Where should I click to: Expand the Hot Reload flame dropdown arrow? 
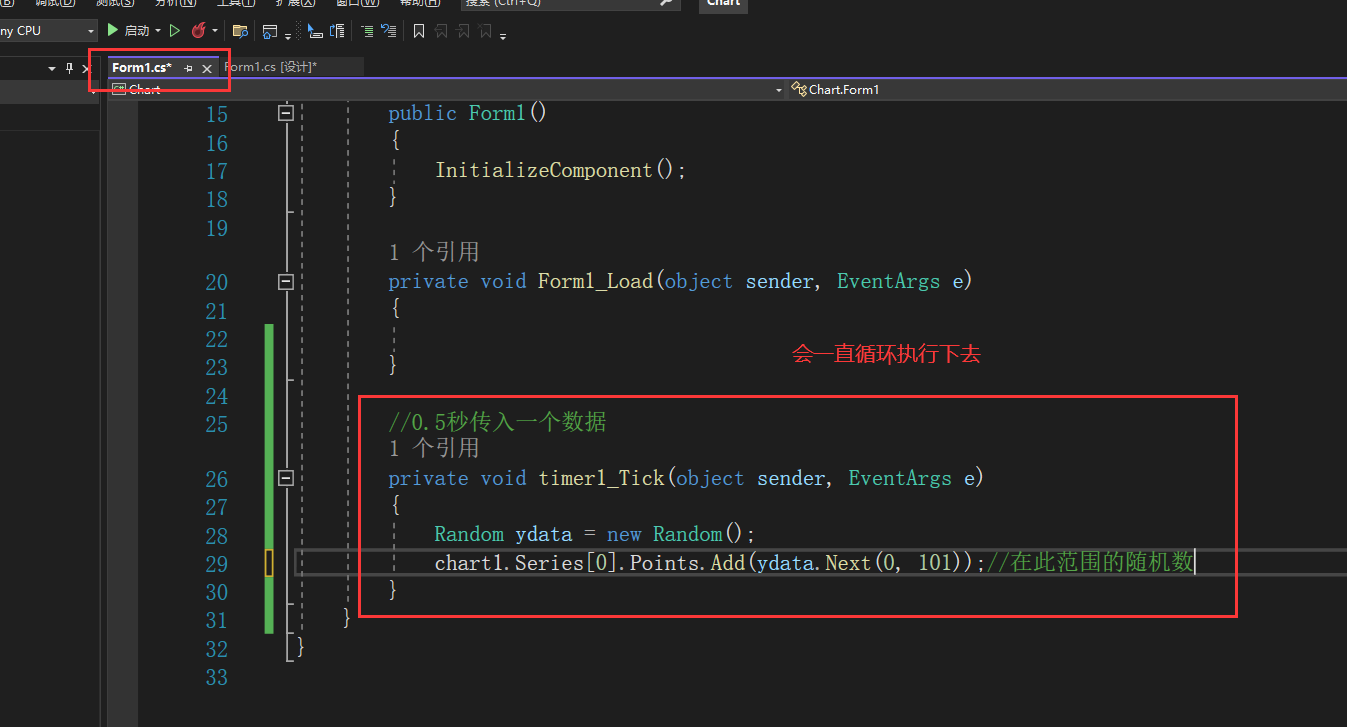(215, 31)
